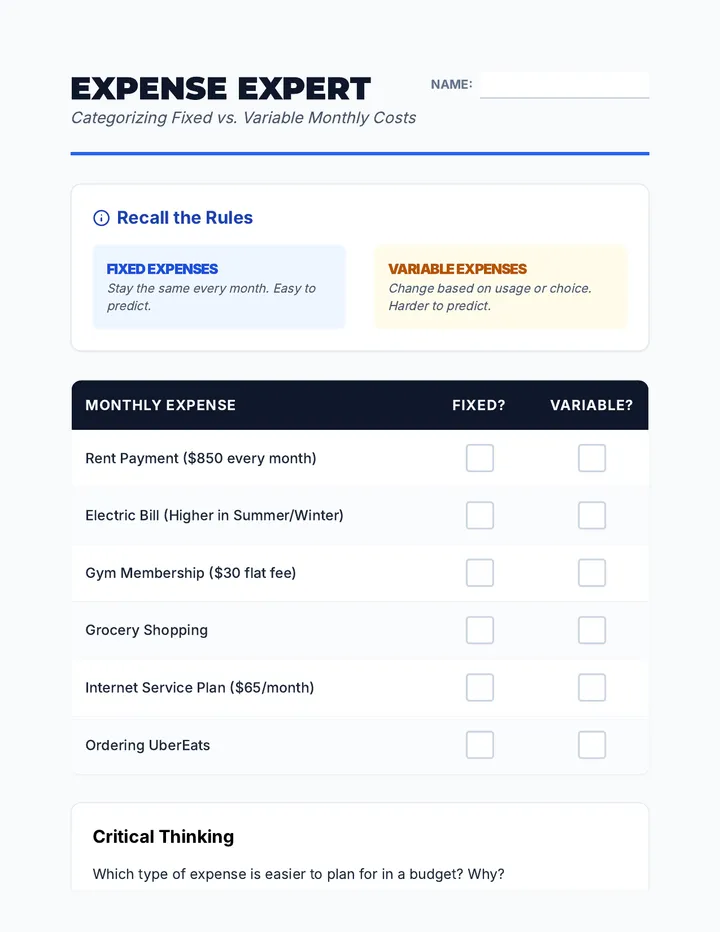
Task: Check Variable for Internet Service Plan
Action: 592,688
